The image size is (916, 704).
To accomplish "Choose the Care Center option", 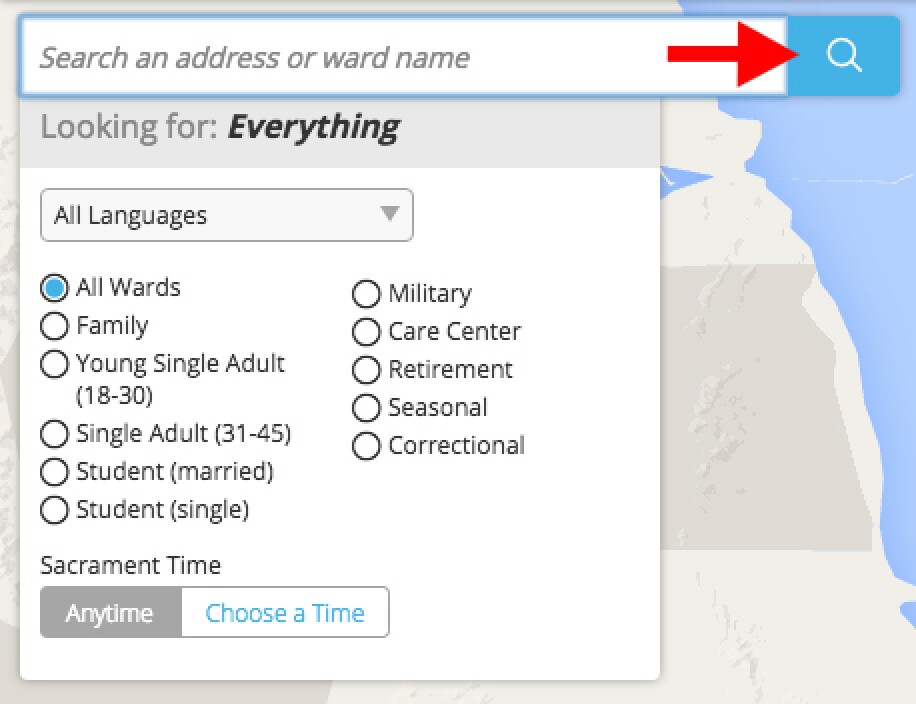I will pos(367,332).
